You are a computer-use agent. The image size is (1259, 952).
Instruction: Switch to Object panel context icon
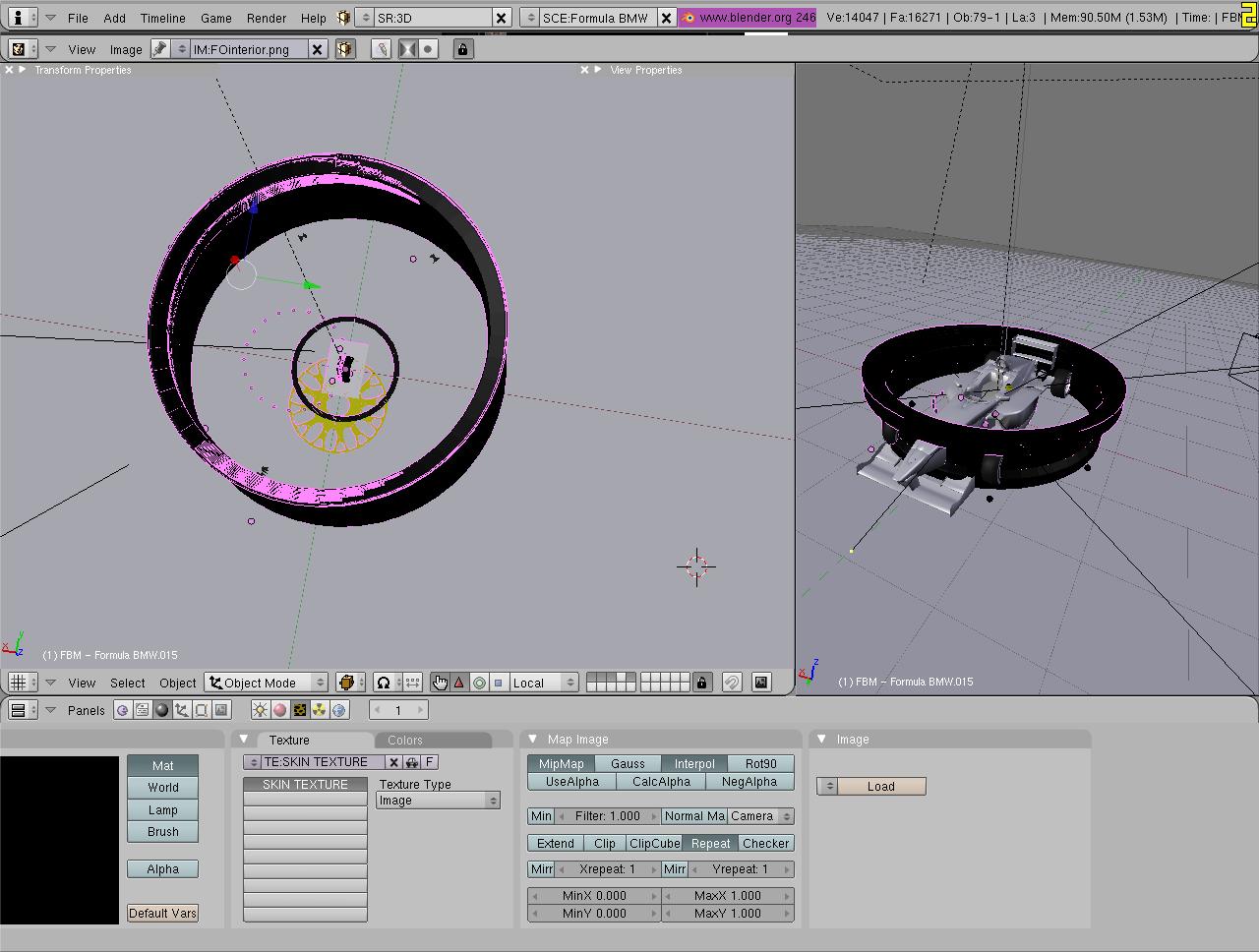182,710
